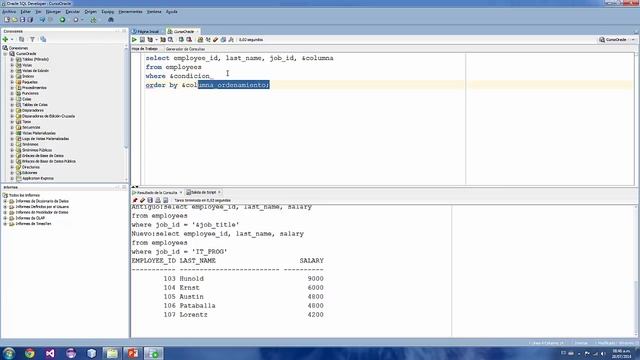
Task: Select the Application Express tree item
Action: [x=38, y=178]
